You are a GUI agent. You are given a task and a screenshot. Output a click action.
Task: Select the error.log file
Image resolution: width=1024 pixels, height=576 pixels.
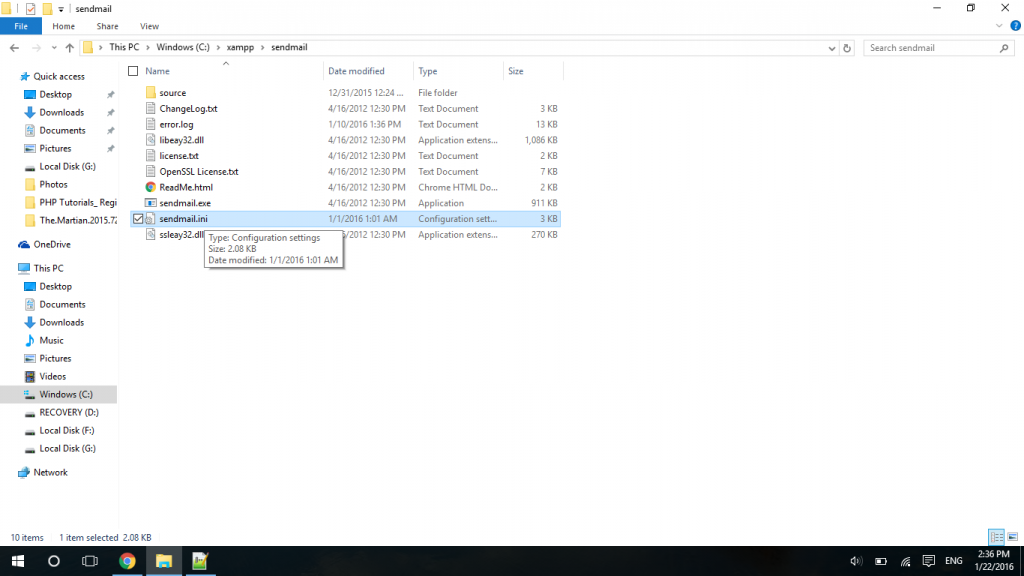176,124
